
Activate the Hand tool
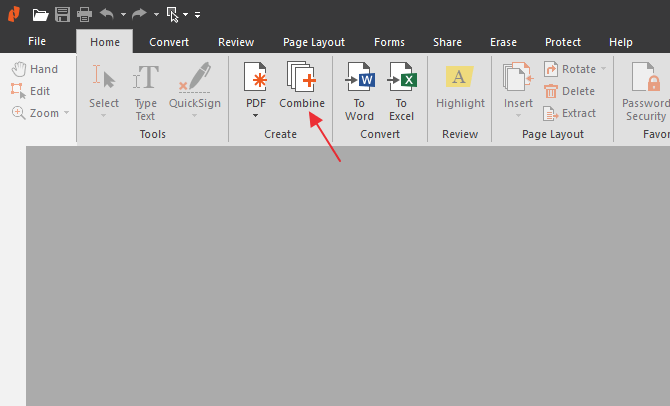(35, 69)
